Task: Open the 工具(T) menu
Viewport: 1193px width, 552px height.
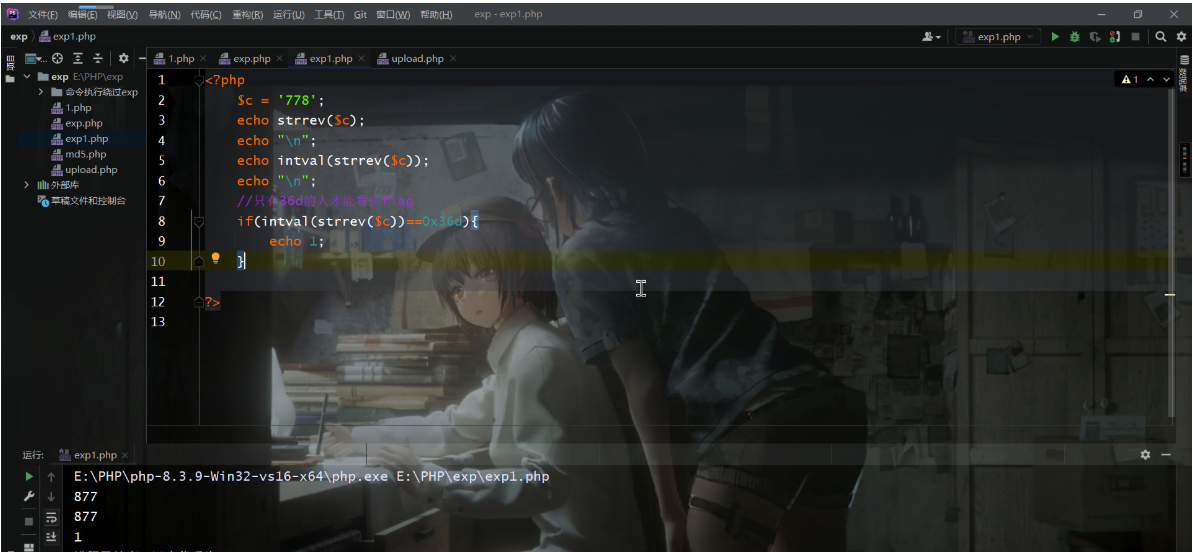Action: [x=329, y=15]
